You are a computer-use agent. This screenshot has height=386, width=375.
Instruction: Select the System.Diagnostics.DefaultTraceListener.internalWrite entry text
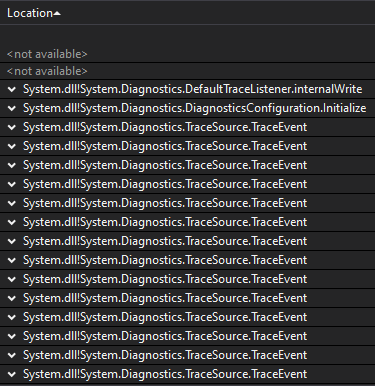pyautogui.click(x=192, y=89)
